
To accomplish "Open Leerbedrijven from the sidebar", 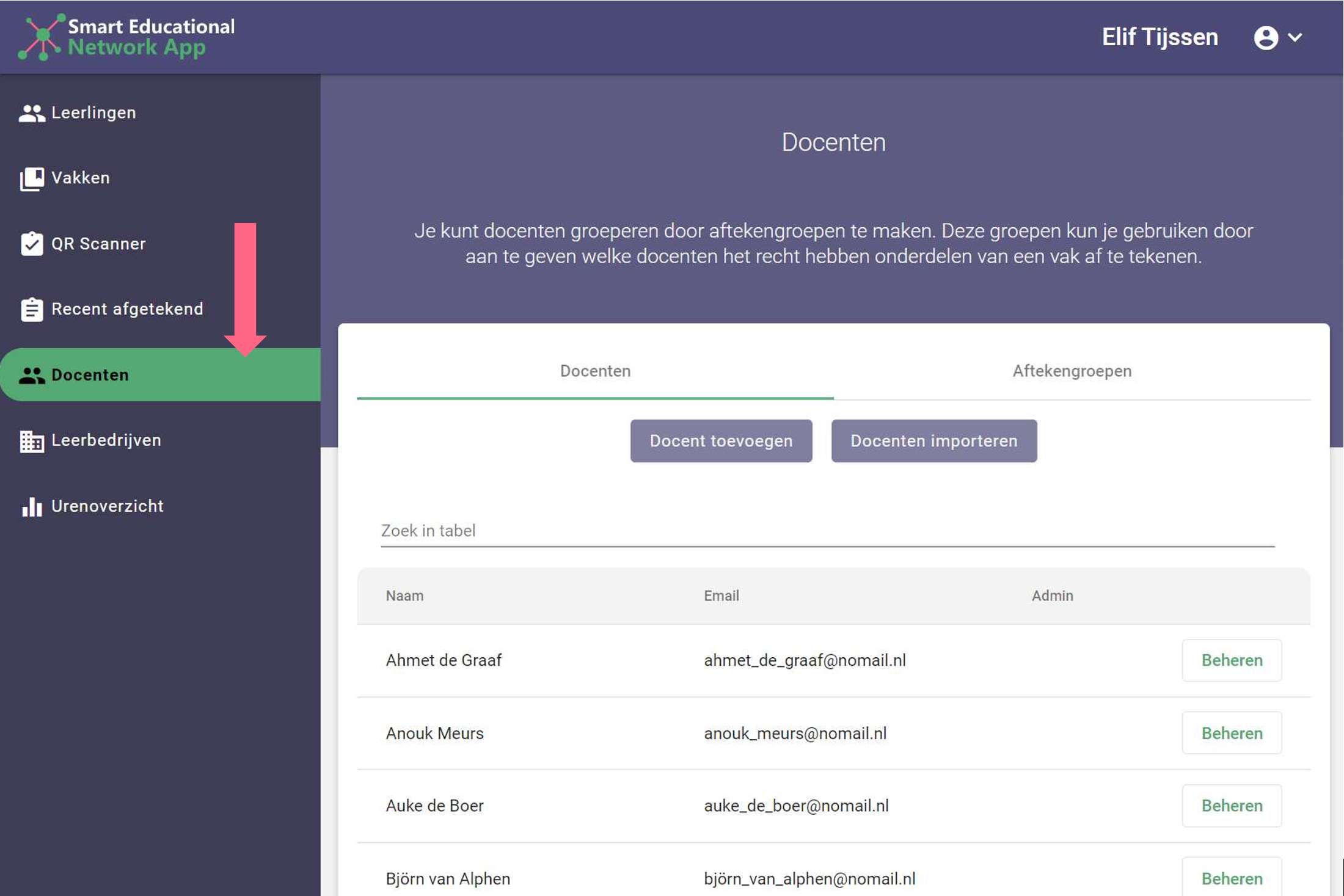I will click(x=160, y=440).
